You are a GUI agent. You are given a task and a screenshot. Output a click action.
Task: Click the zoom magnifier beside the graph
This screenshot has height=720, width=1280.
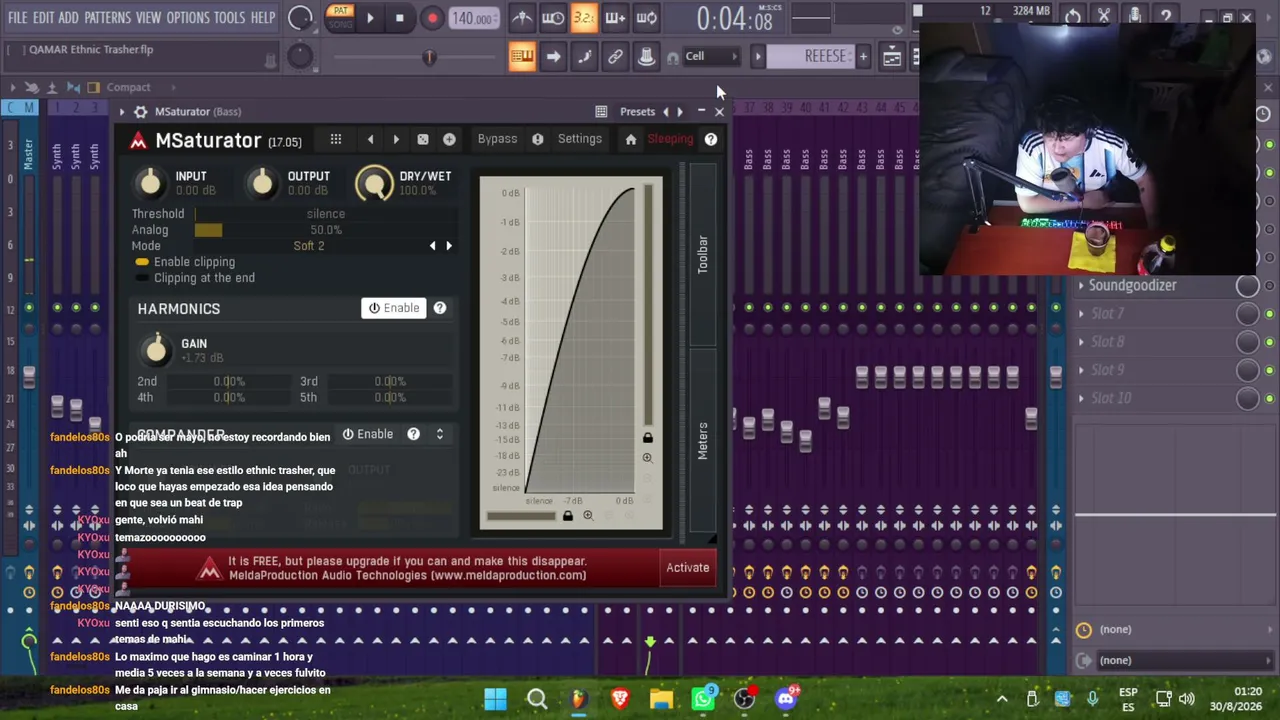pyautogui.click(x=647, y=458)
